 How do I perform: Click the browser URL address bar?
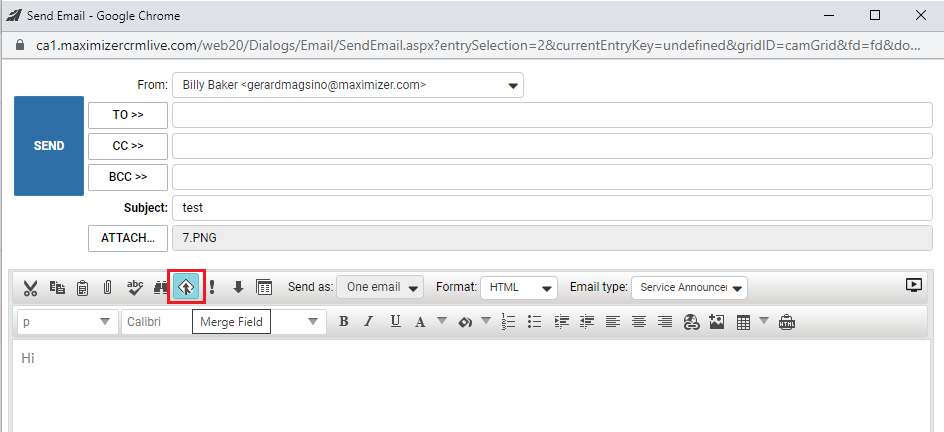478,45
